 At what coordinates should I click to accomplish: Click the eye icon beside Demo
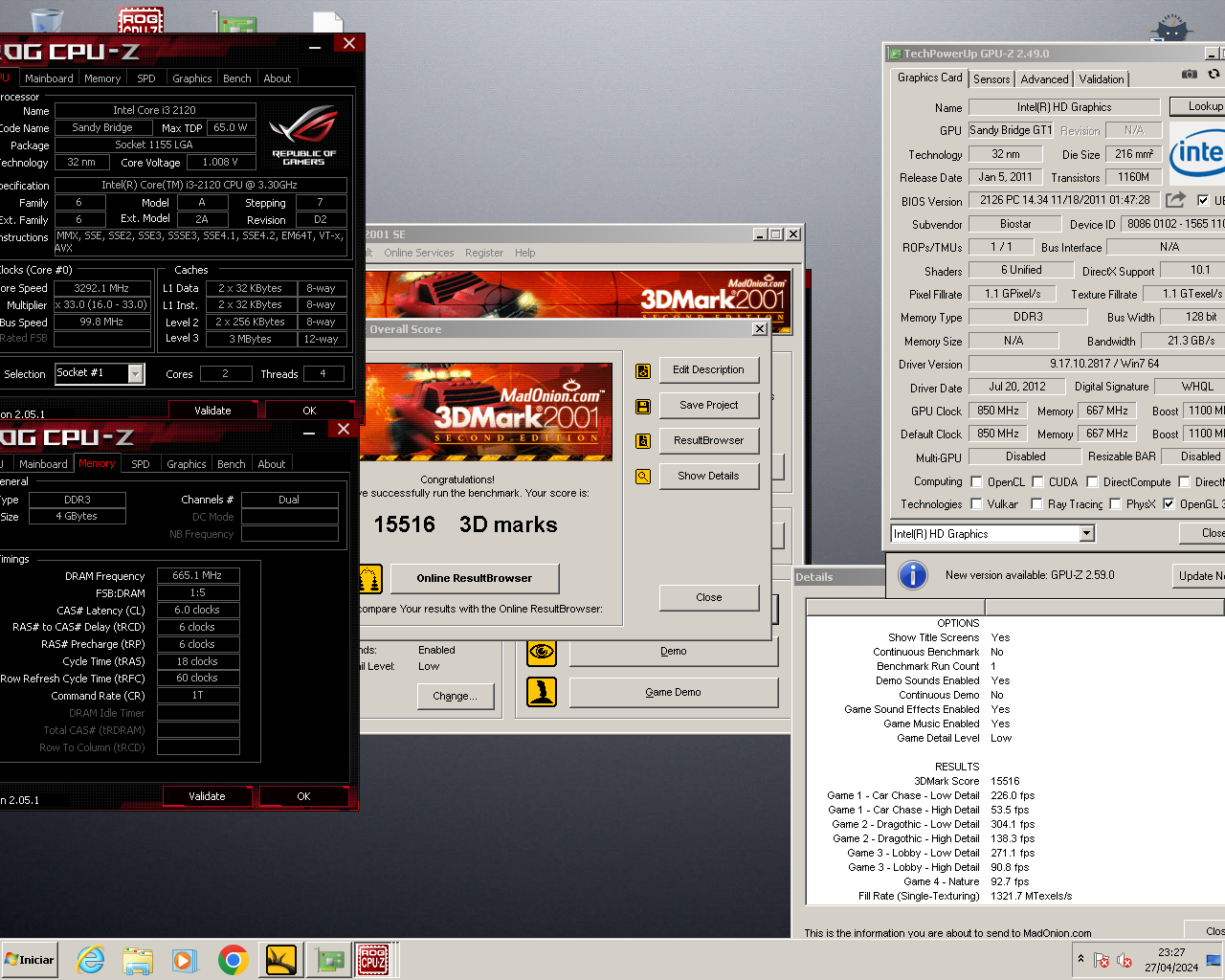(542, 652)
